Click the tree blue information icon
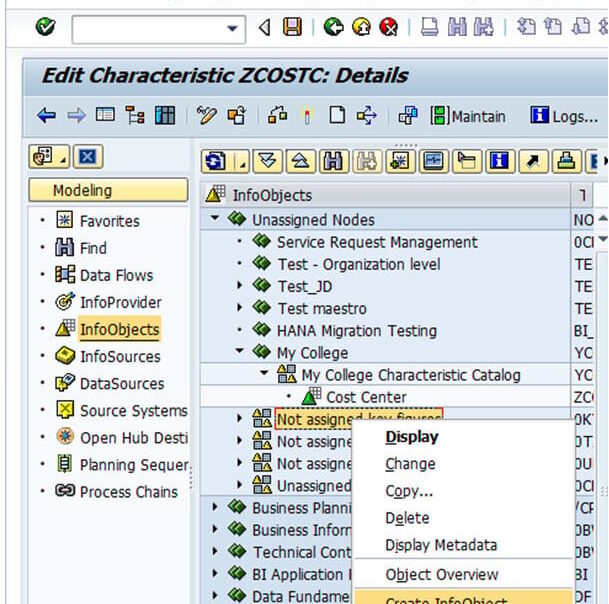 pyautogui.click(x=499, y=161)
